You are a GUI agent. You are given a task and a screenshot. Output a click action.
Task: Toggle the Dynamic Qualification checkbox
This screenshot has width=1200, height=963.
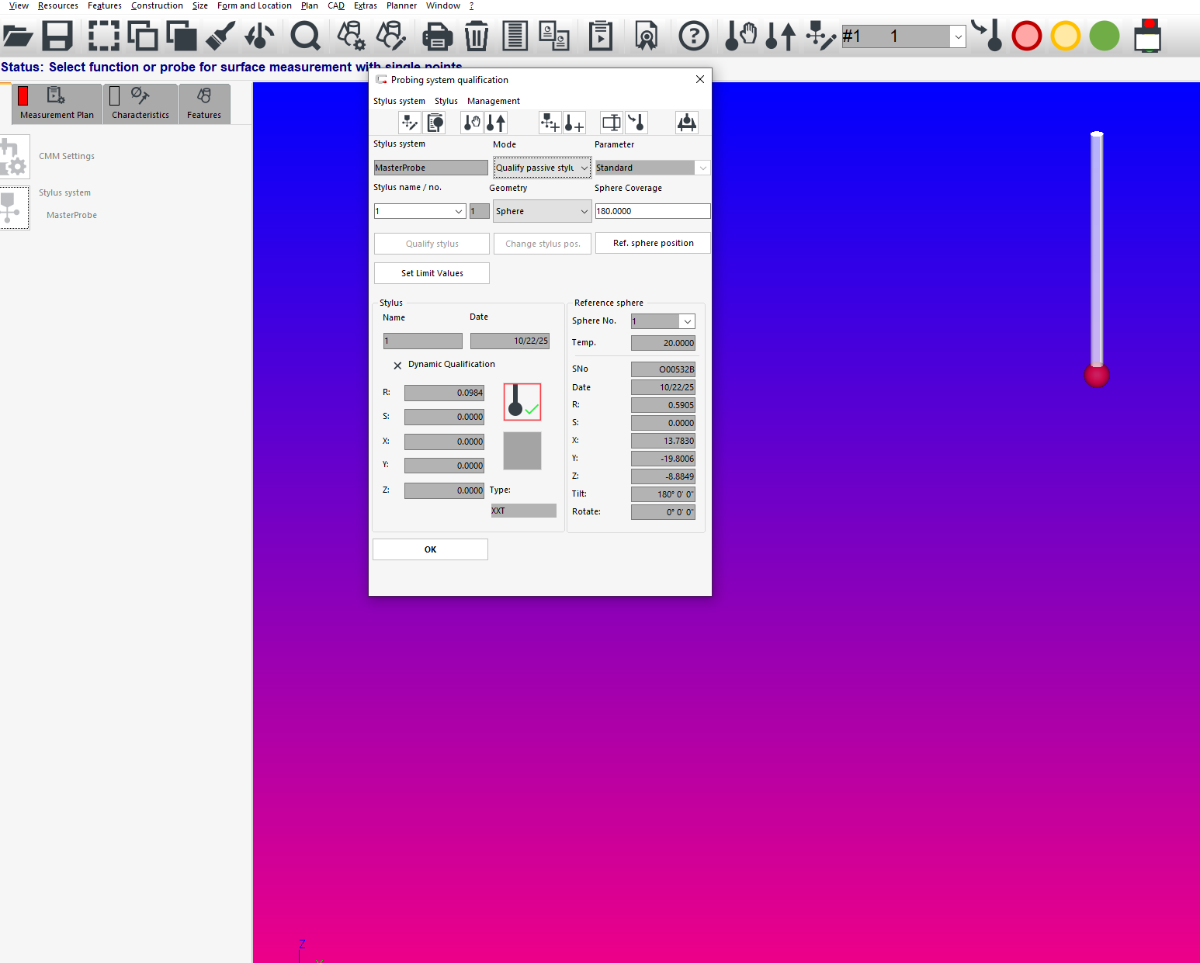point(397,365)
